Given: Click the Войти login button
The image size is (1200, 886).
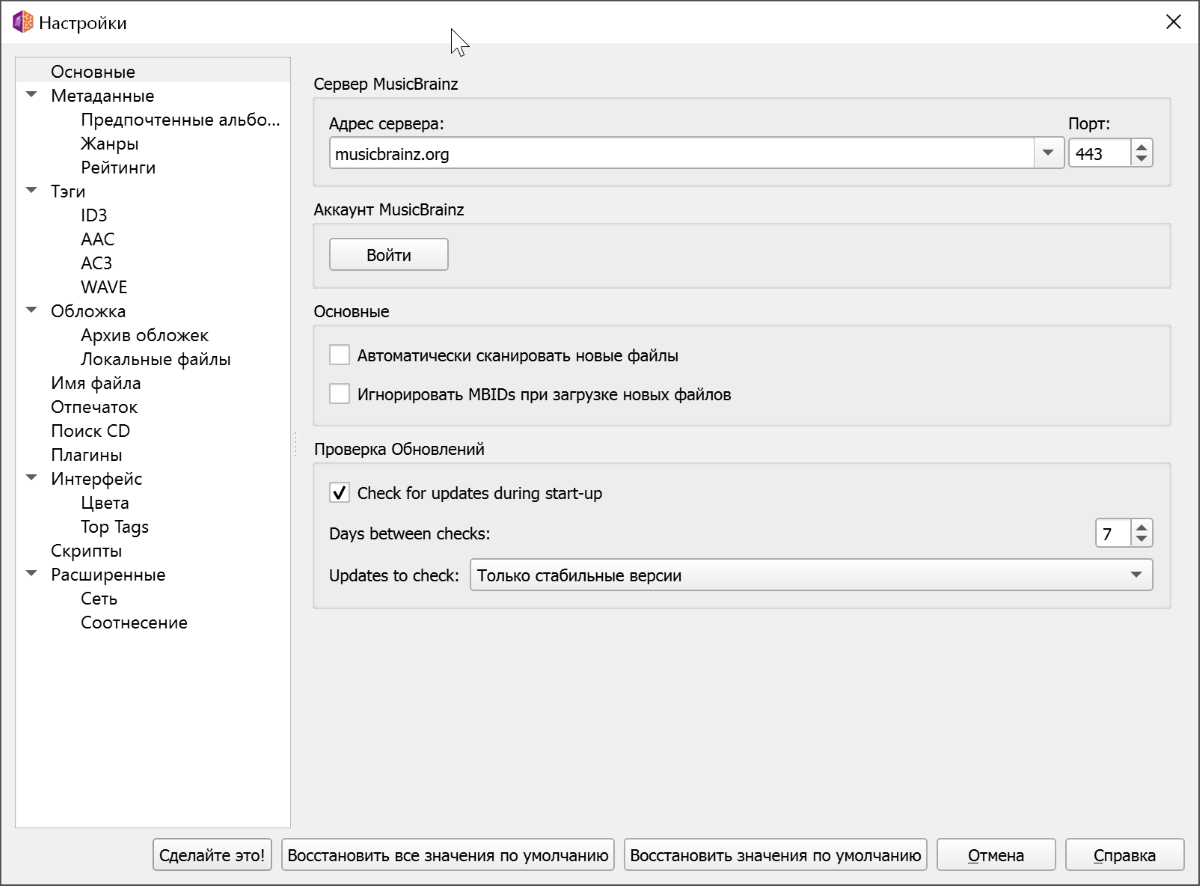Looking at the screenshot, I should (389, 255).
